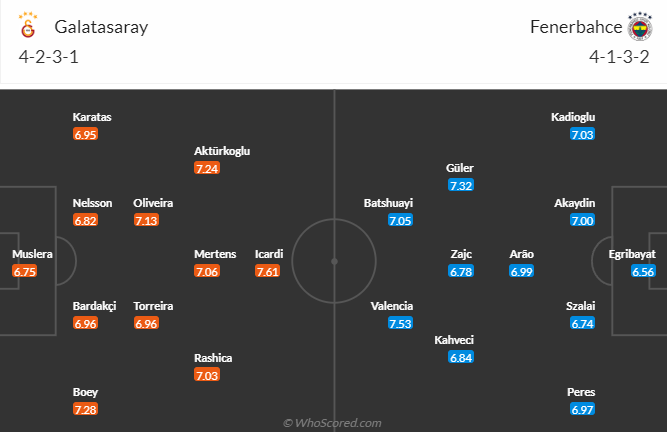Select Mertens in attacking midfield
Screen dimensions: 667x432
click(x=215, y=254)
